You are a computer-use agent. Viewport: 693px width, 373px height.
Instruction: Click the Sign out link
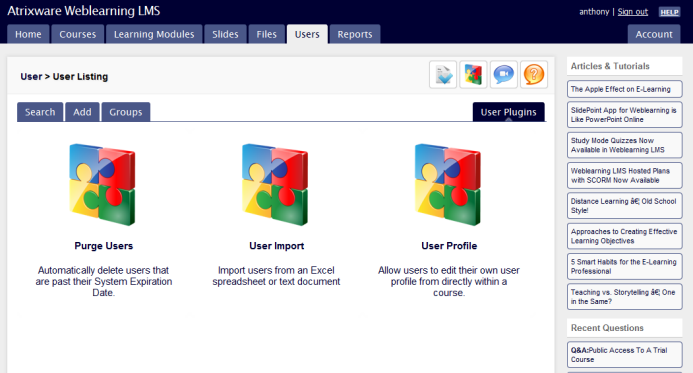coord(632,12)
